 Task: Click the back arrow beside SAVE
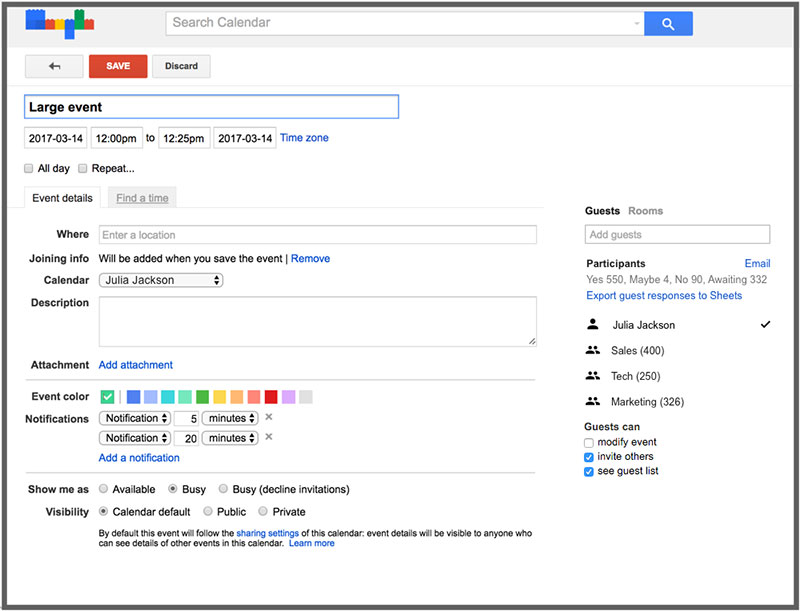pos(54,66)
